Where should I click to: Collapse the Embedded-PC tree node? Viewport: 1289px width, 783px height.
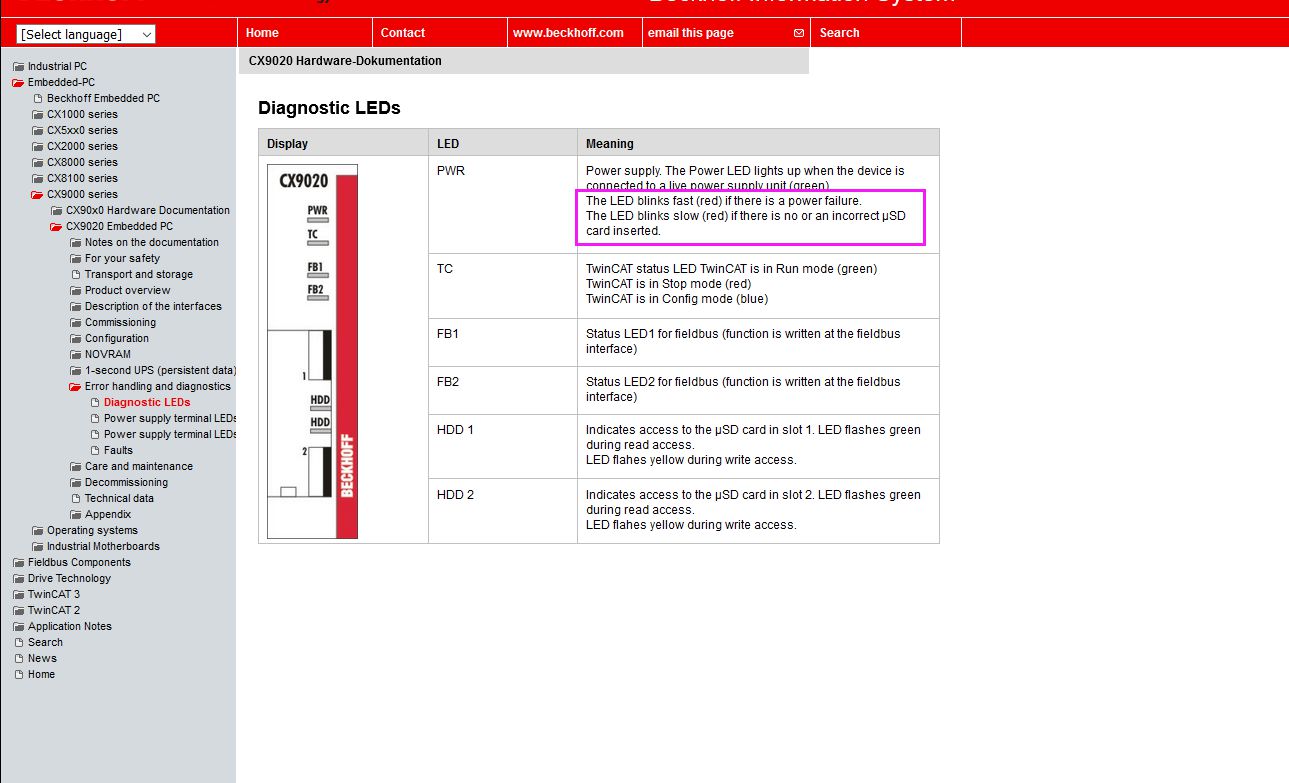18,83
